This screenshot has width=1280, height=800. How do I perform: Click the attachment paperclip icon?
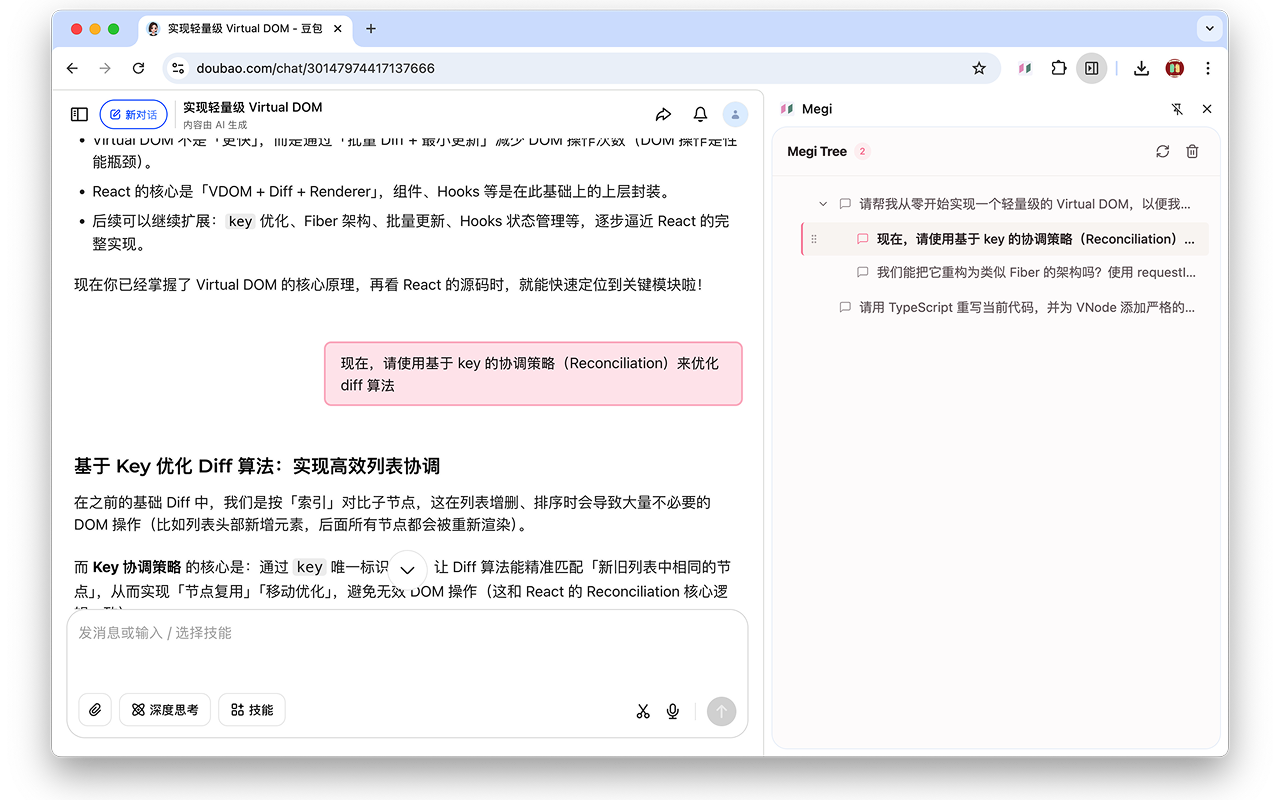pyautogui.click(x=95, y=710)
